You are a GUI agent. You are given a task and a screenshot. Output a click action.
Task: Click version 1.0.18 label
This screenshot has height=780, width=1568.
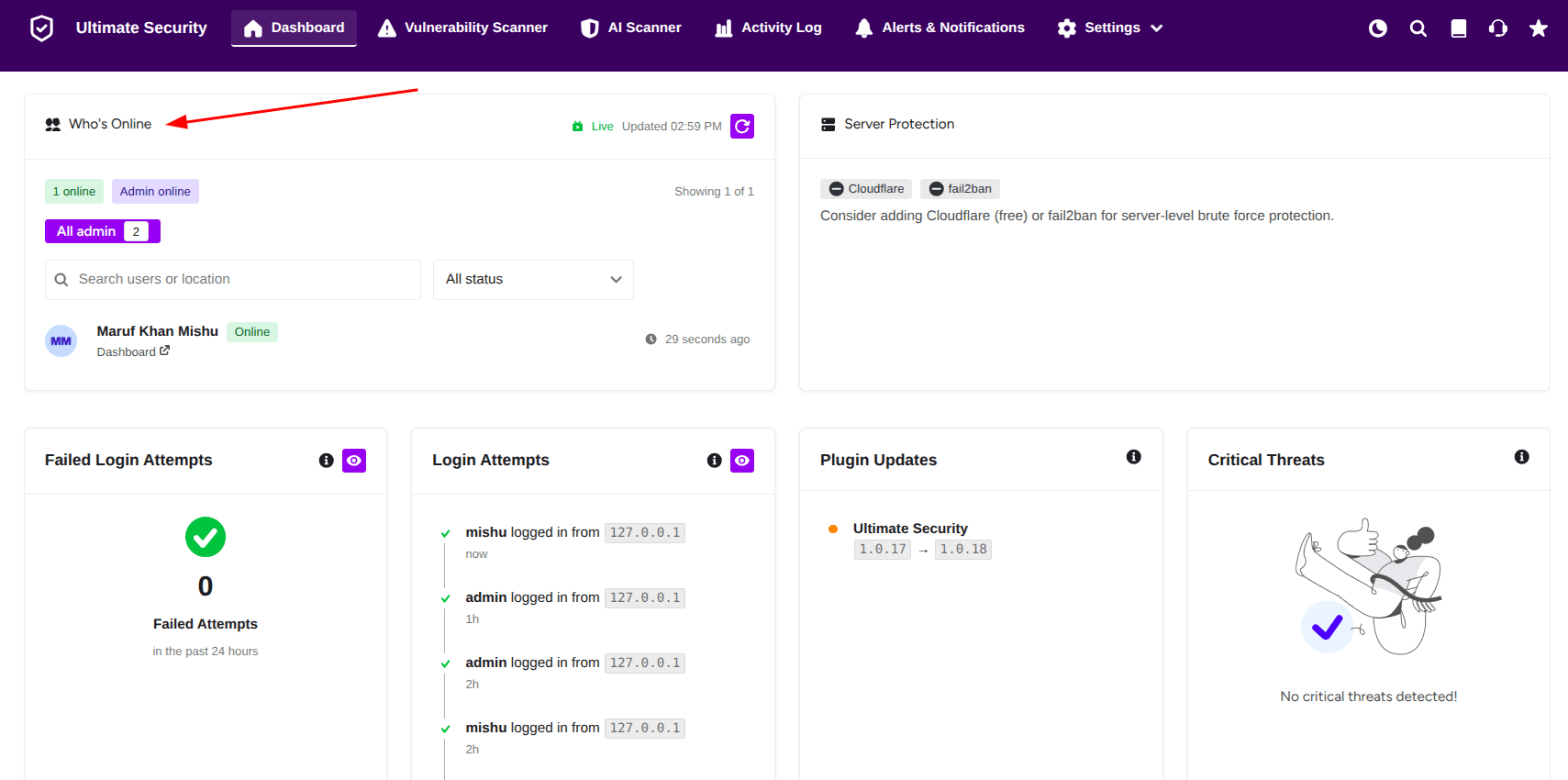coord(963,550)
